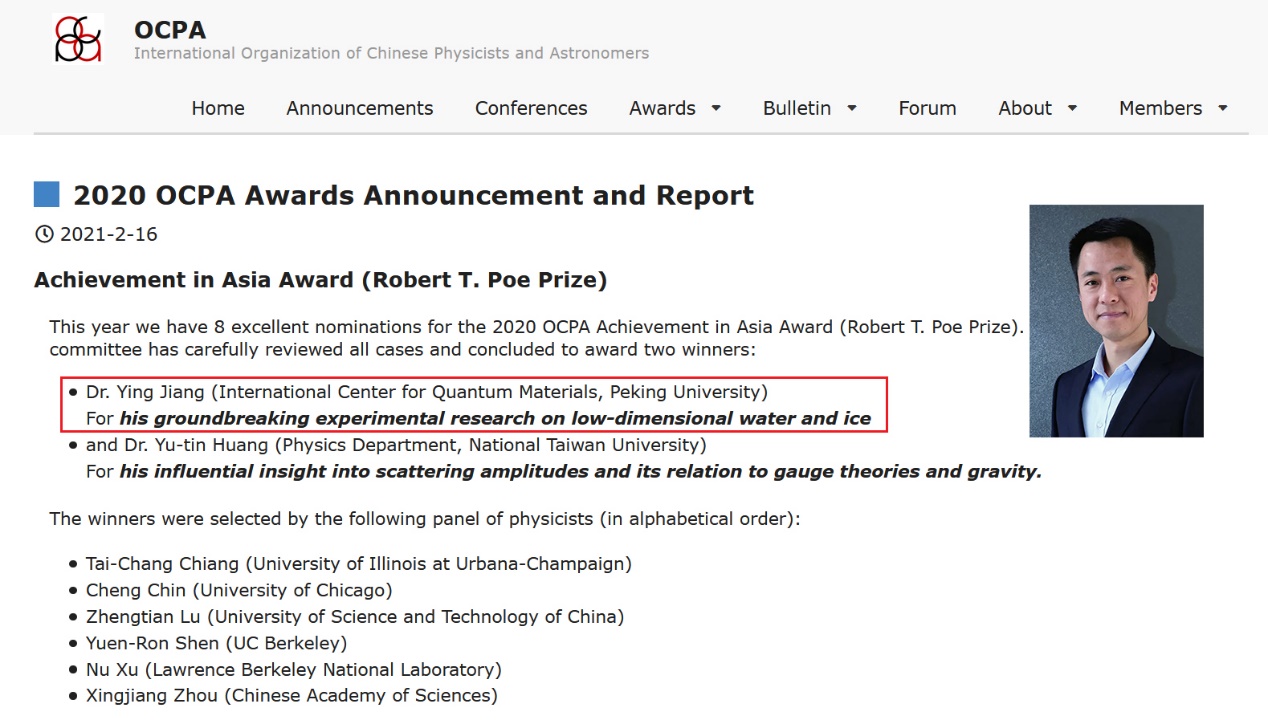Viewport: 1268px width, 720px height.
Task: Open the Conferences menu item
Action: (x=531, y=108)
